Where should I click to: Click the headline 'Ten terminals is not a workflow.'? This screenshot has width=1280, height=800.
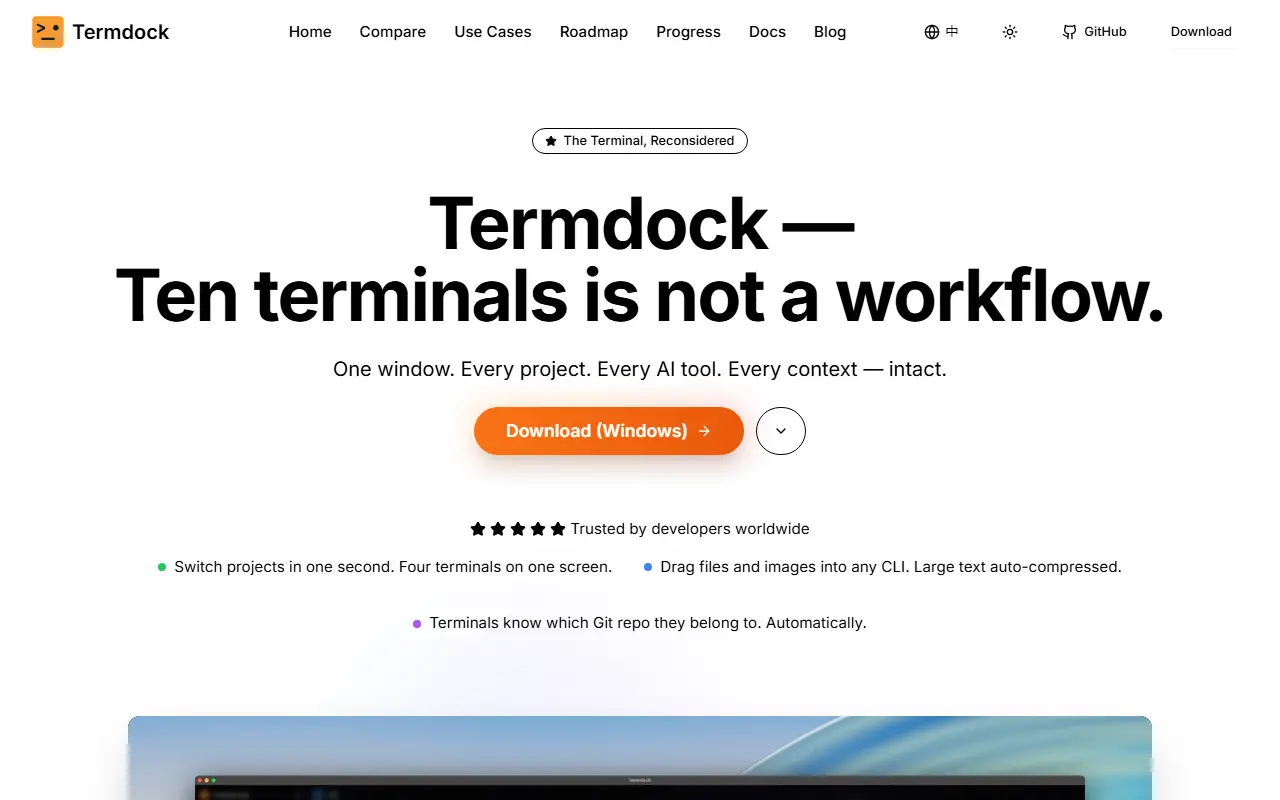point(640,296)
